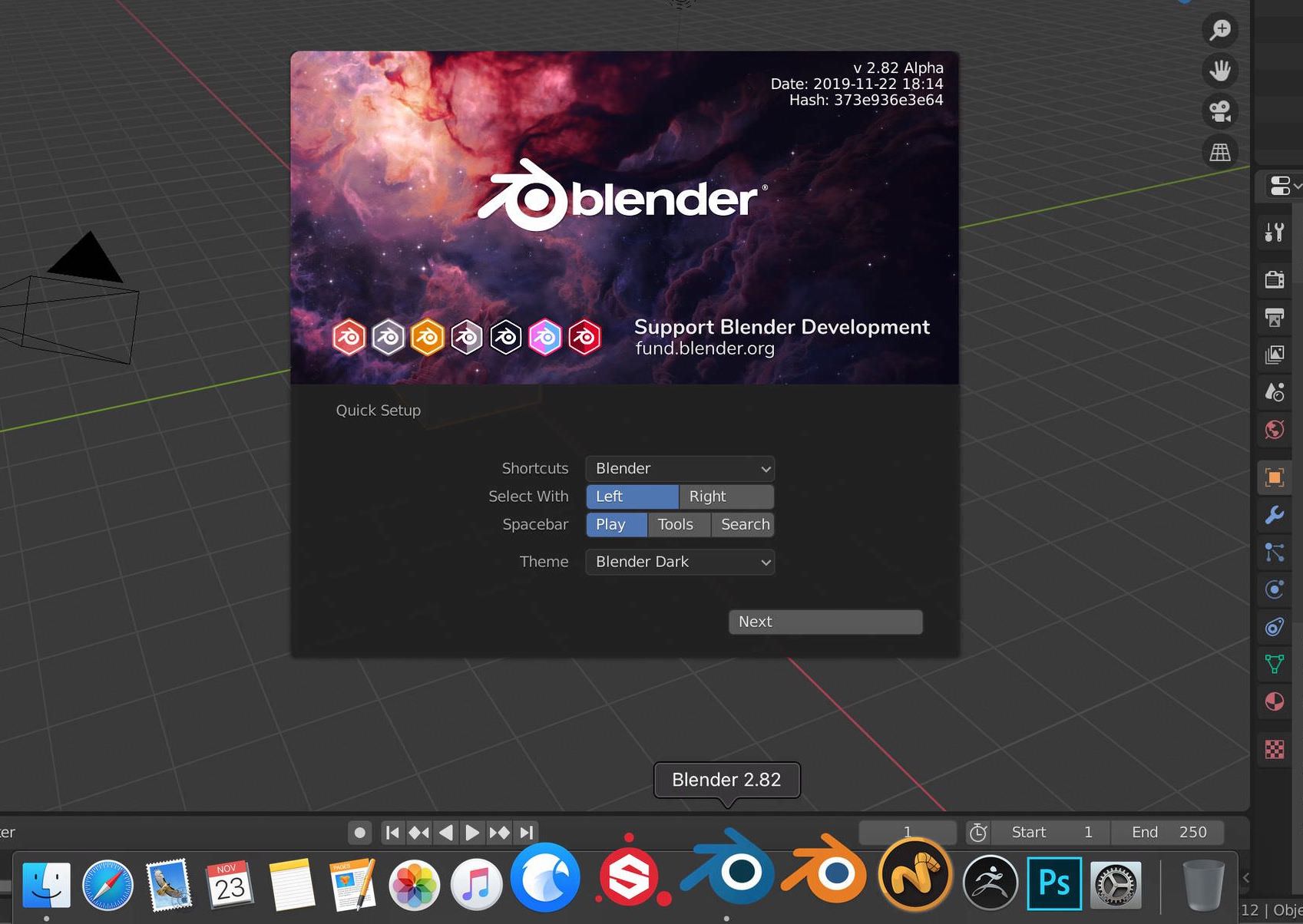Image resolution: width=1303 pixels, height=924 pixels.
Task: Jump to timeline start frame
Action: [392, 833]
